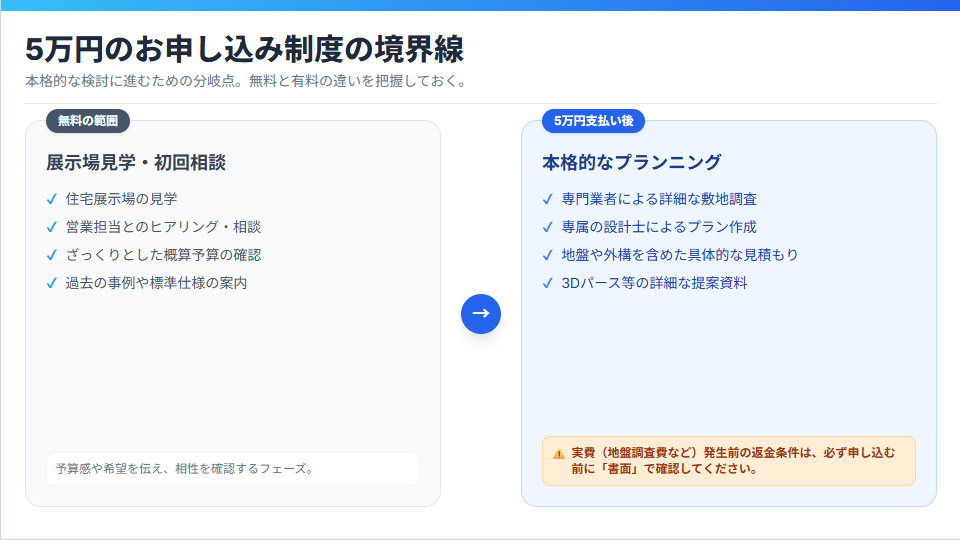
Task: Click checkmark beside 営業担当とのヒアリング・相談
Action: coord(51,227)
